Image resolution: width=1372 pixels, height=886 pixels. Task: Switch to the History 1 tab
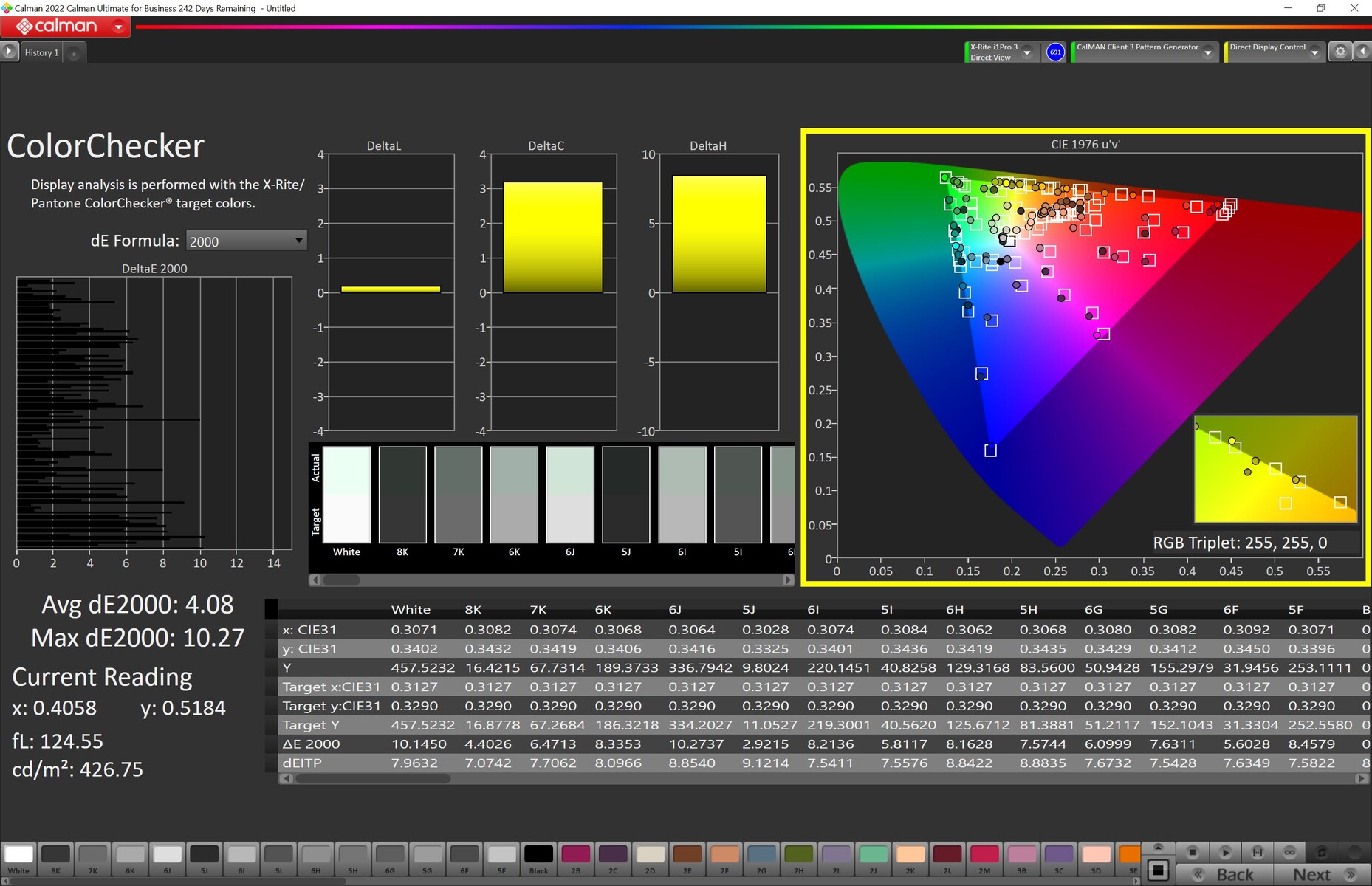click(x=41, y=53)
